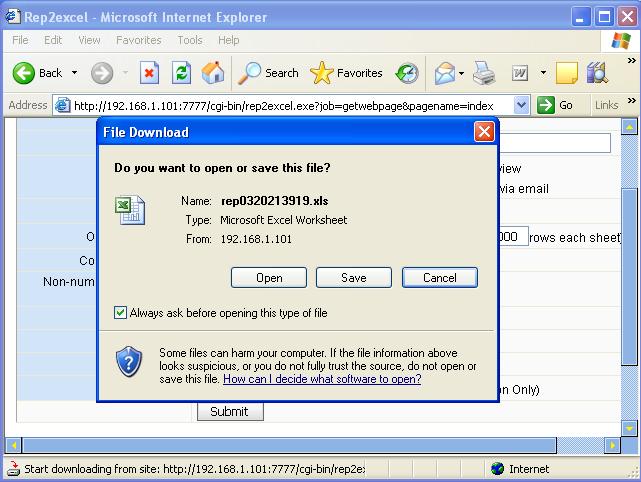Click the Edit with Word icon

point(520,73)
